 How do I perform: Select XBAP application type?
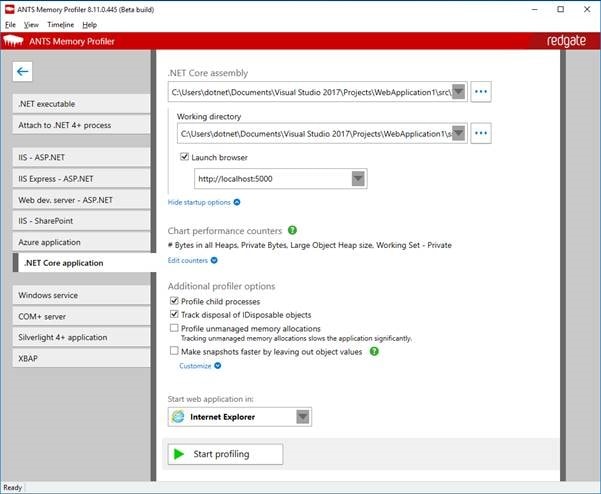coord(81,358)
